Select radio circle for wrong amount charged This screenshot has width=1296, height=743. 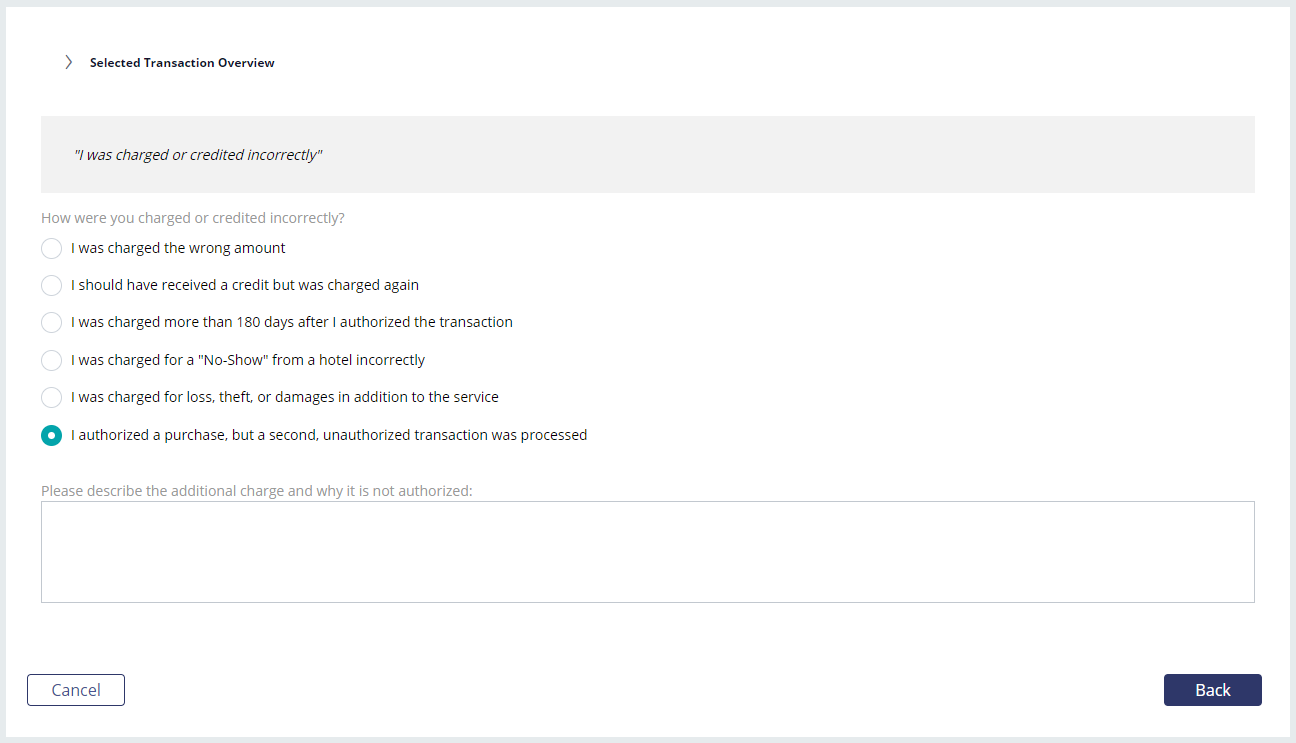tap(51, 248)
